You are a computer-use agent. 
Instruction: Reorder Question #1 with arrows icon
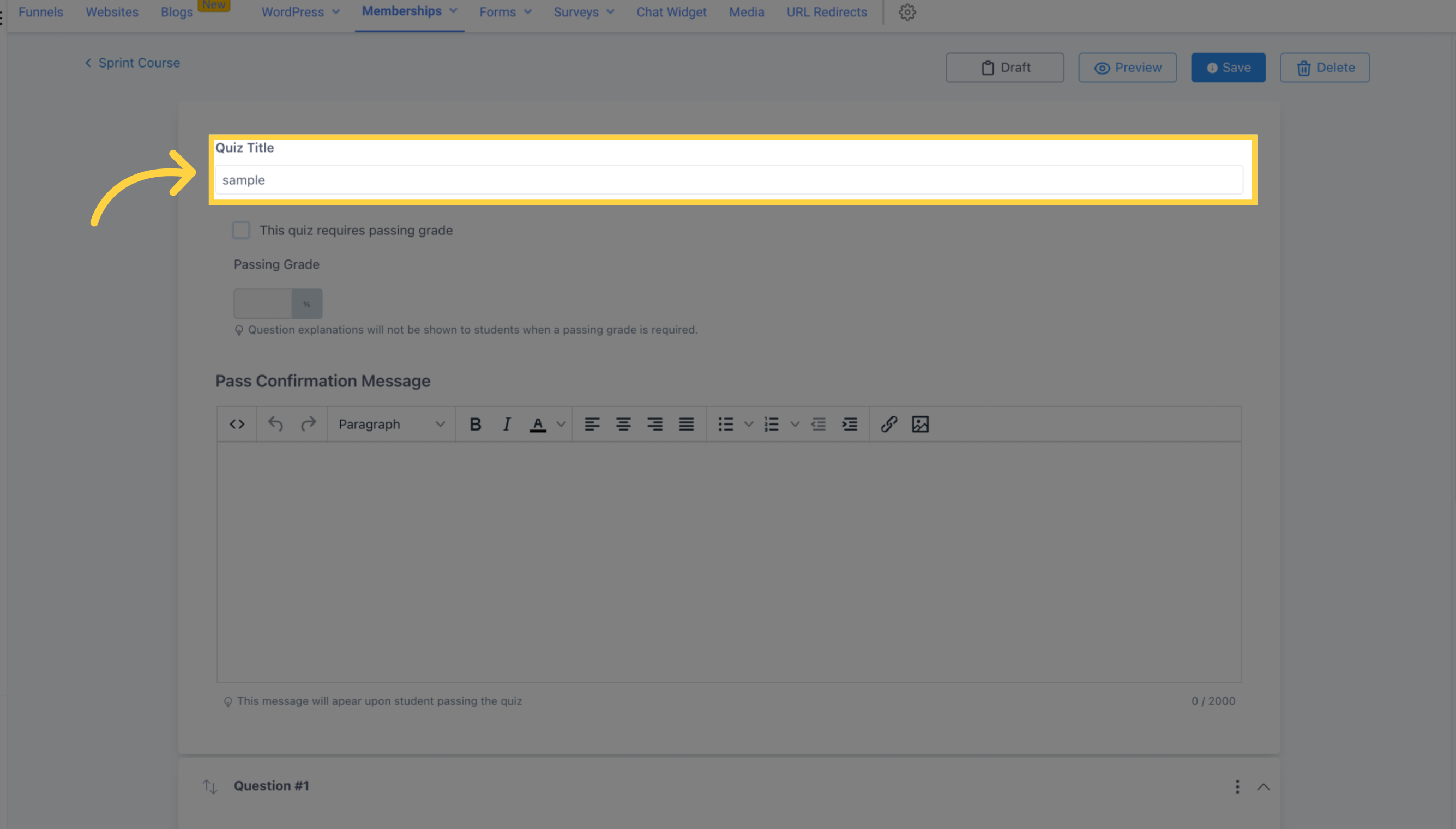click(210, 786)
